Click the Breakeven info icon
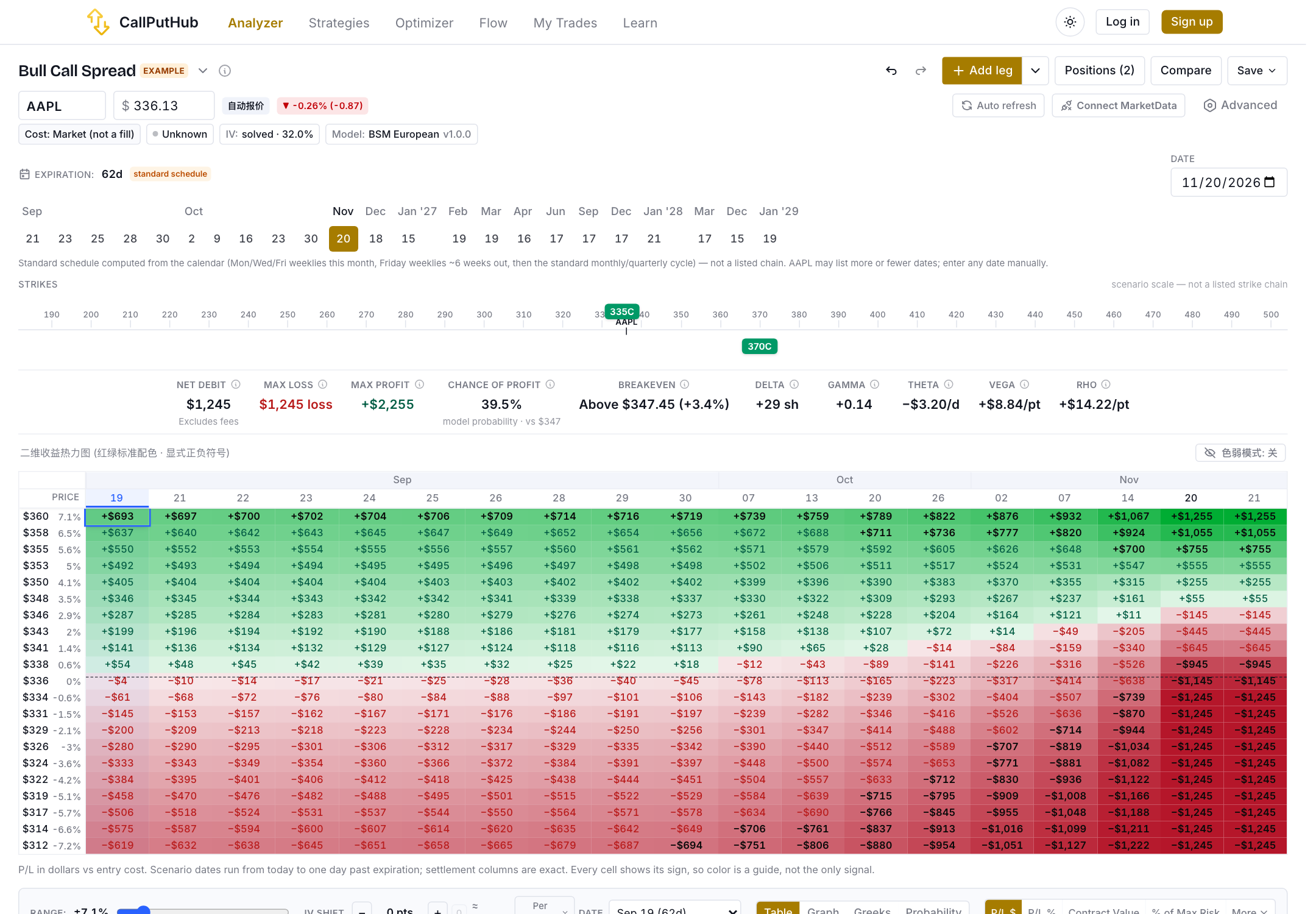Viewport: 1316px width, 914px height. [x=685, y=384]
